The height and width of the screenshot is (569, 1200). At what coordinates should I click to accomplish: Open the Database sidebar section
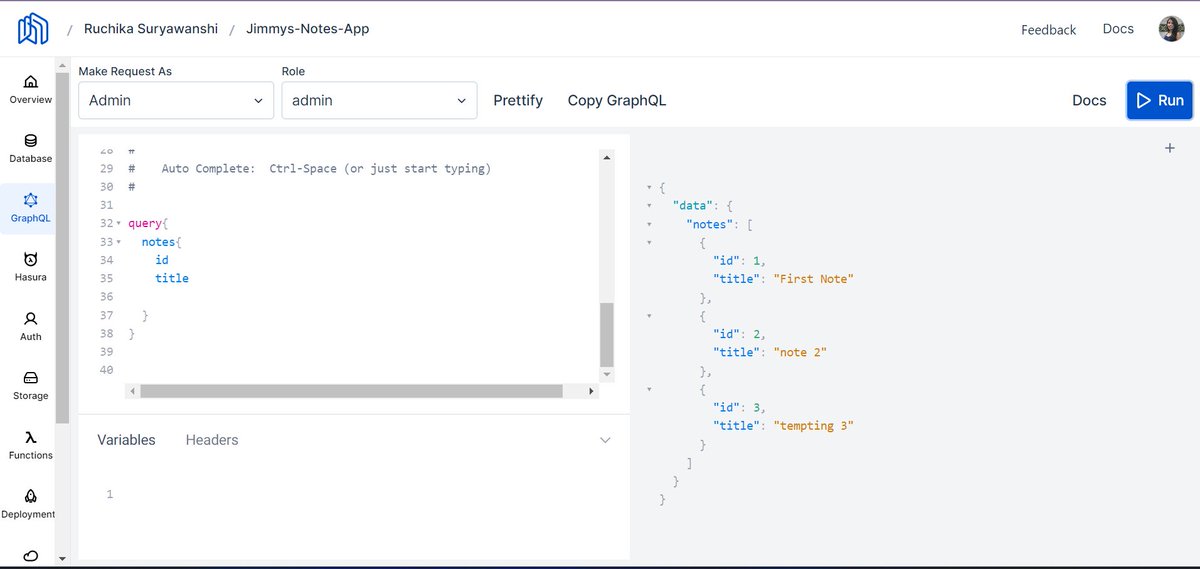tap(31, 148)
